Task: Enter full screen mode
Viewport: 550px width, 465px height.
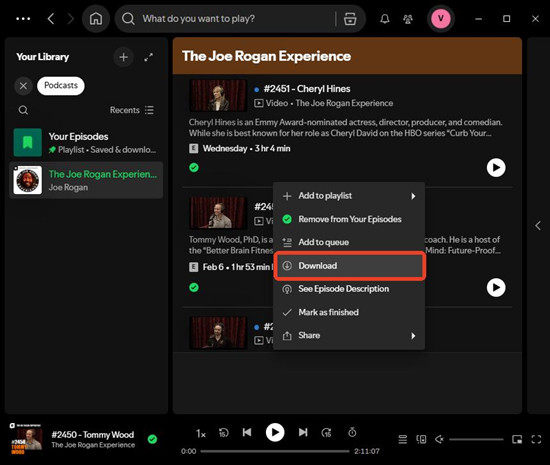Action: [536, 439]
